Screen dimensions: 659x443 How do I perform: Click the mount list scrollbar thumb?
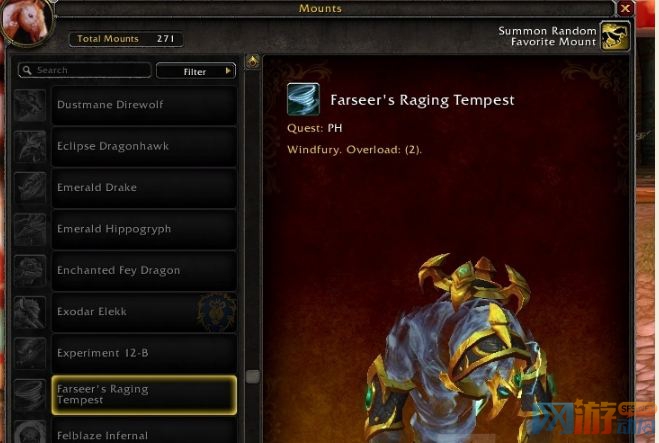(252, 376)
